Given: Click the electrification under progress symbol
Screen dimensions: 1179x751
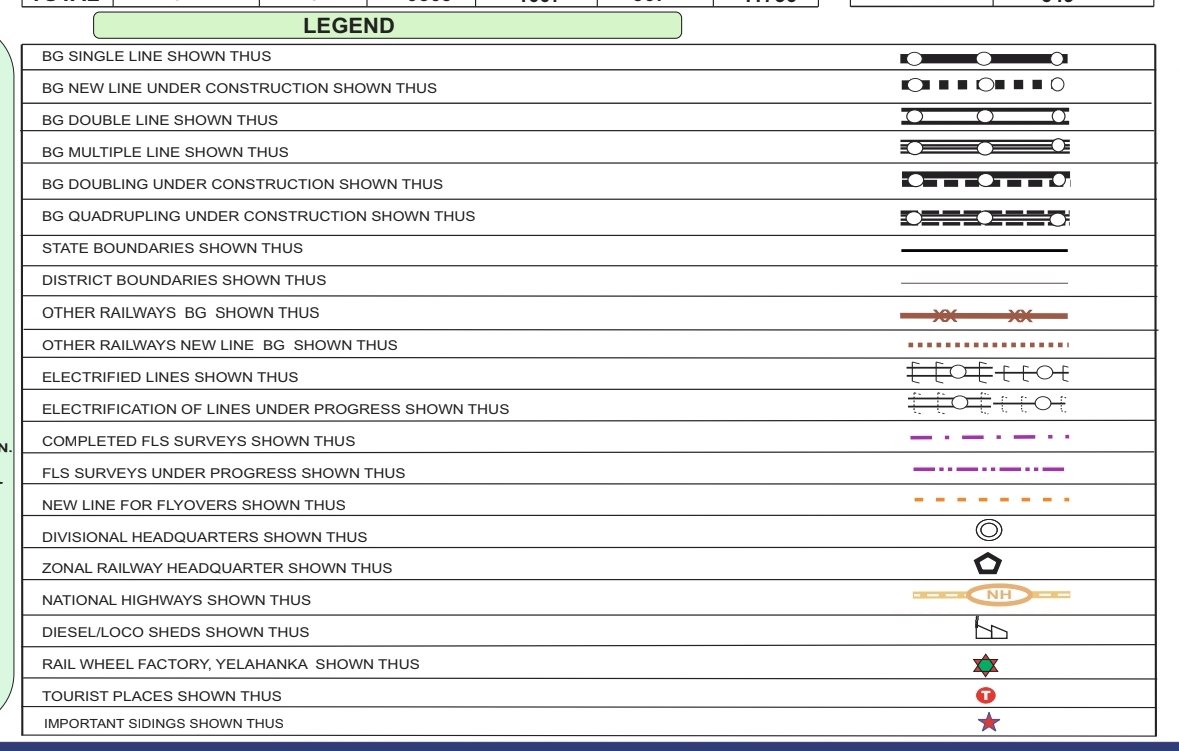Looking at the screenshot, I should coord(987,404).
